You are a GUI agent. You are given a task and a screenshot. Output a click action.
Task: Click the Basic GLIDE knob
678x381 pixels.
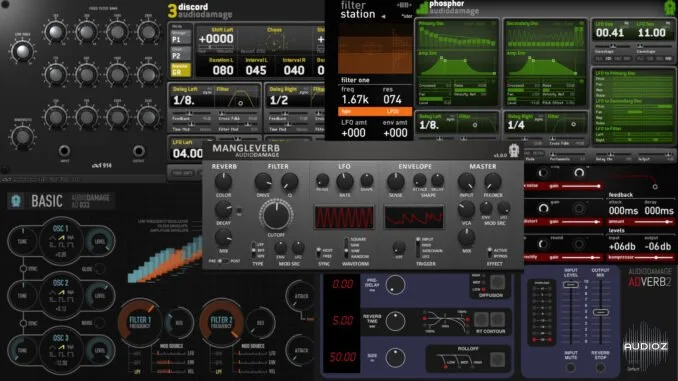(99, 269)
